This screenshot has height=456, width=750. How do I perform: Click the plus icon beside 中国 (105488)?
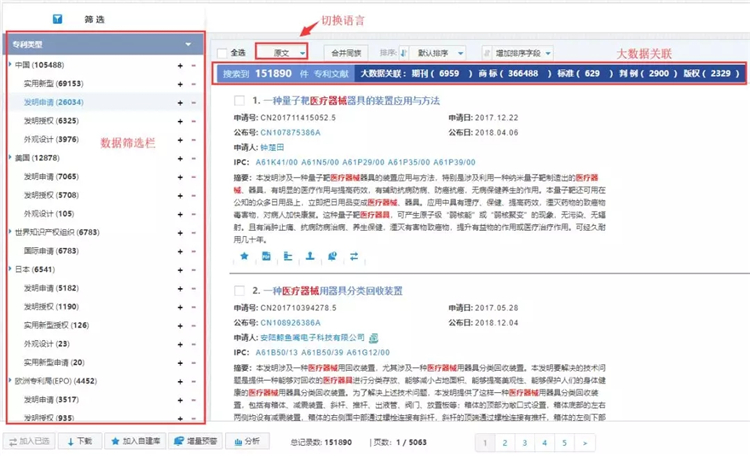(179, 65)
